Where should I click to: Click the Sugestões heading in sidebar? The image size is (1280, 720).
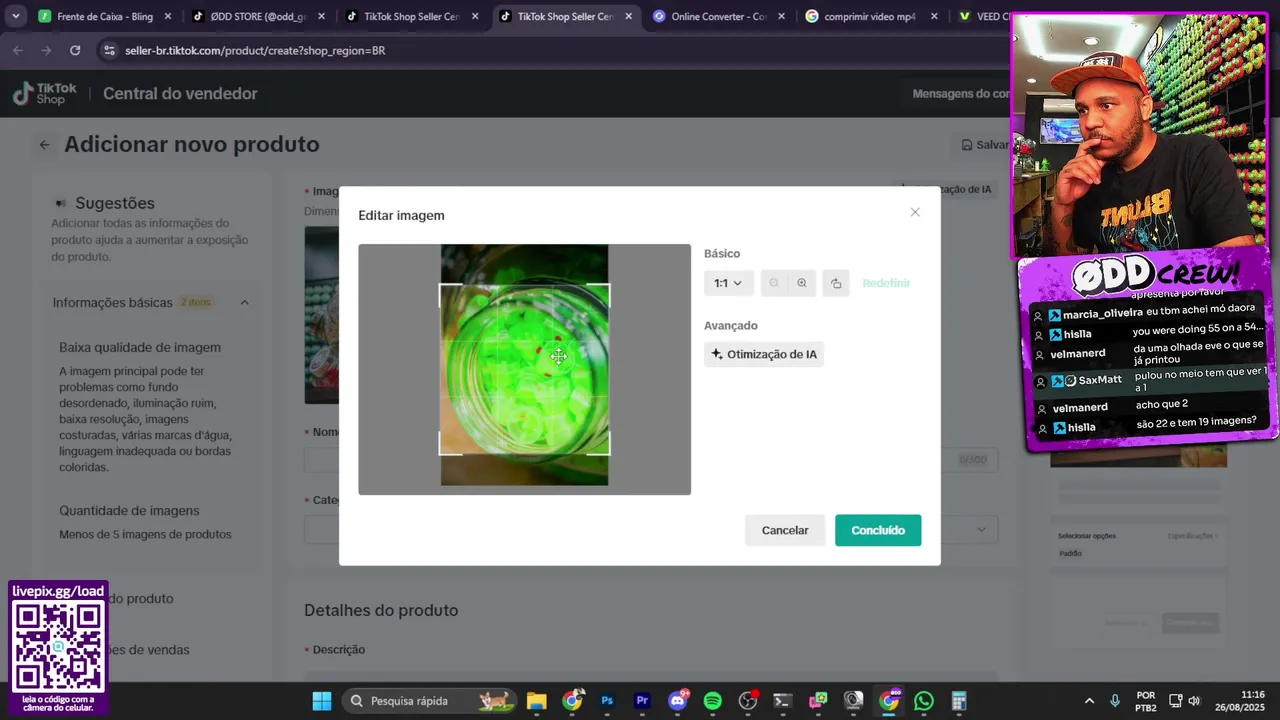(x=115, y=203)
